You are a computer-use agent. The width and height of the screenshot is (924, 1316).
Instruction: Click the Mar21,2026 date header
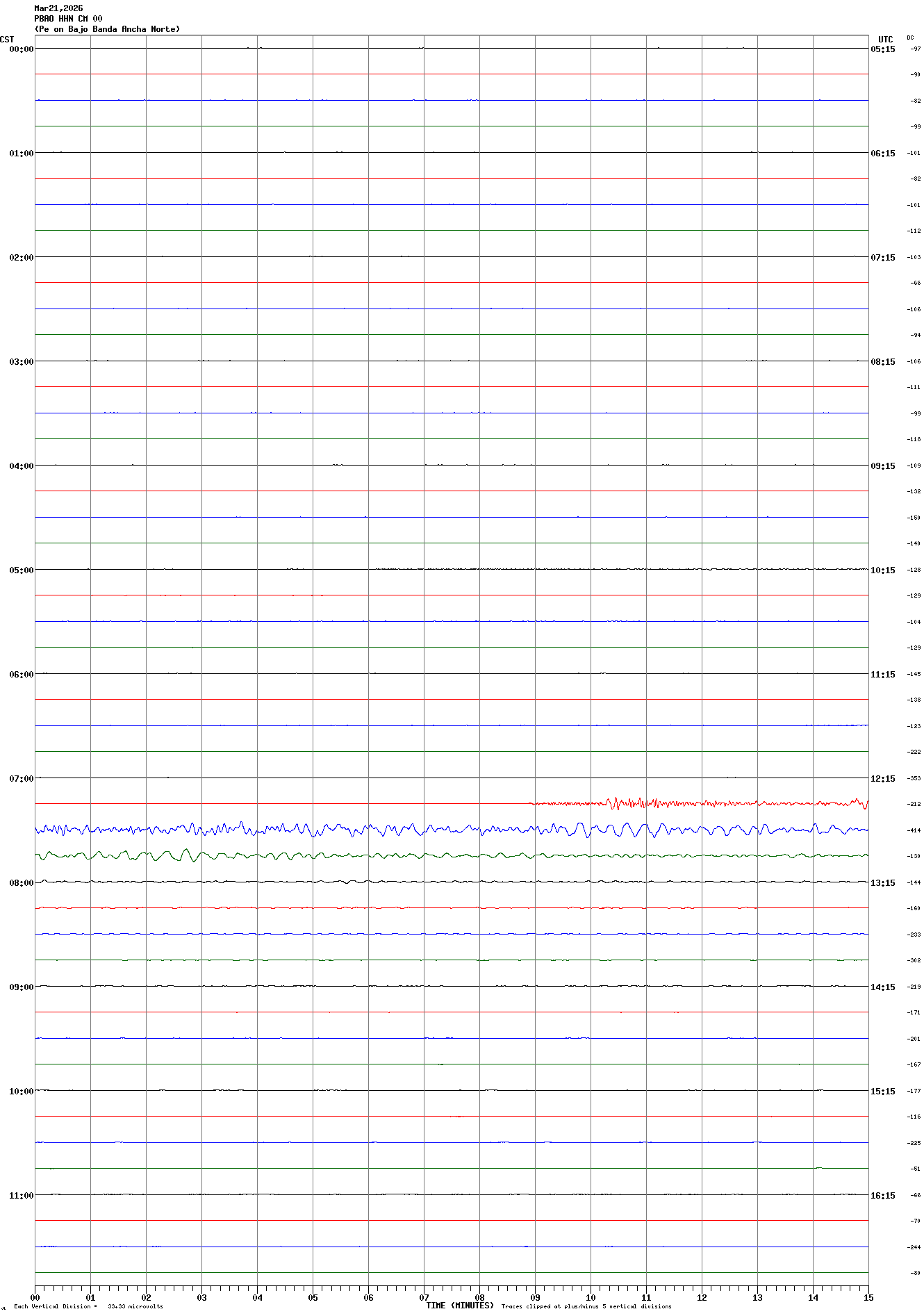[x=58, y=8]
